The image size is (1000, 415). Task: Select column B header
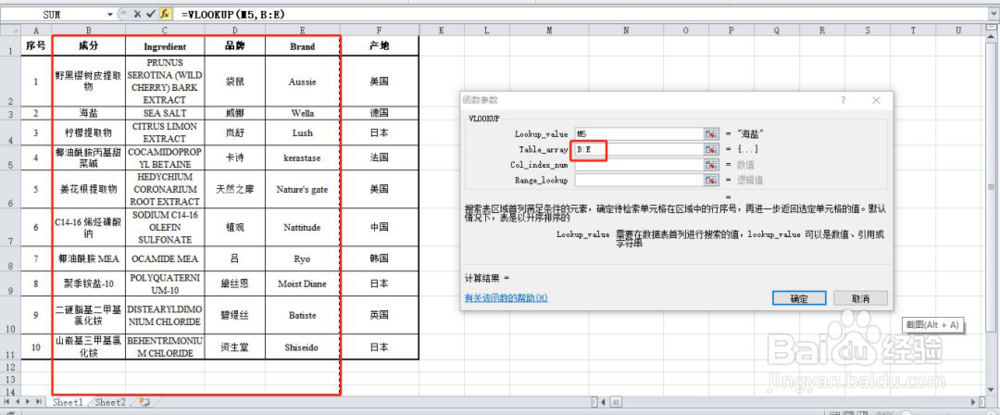pos(88,30)
